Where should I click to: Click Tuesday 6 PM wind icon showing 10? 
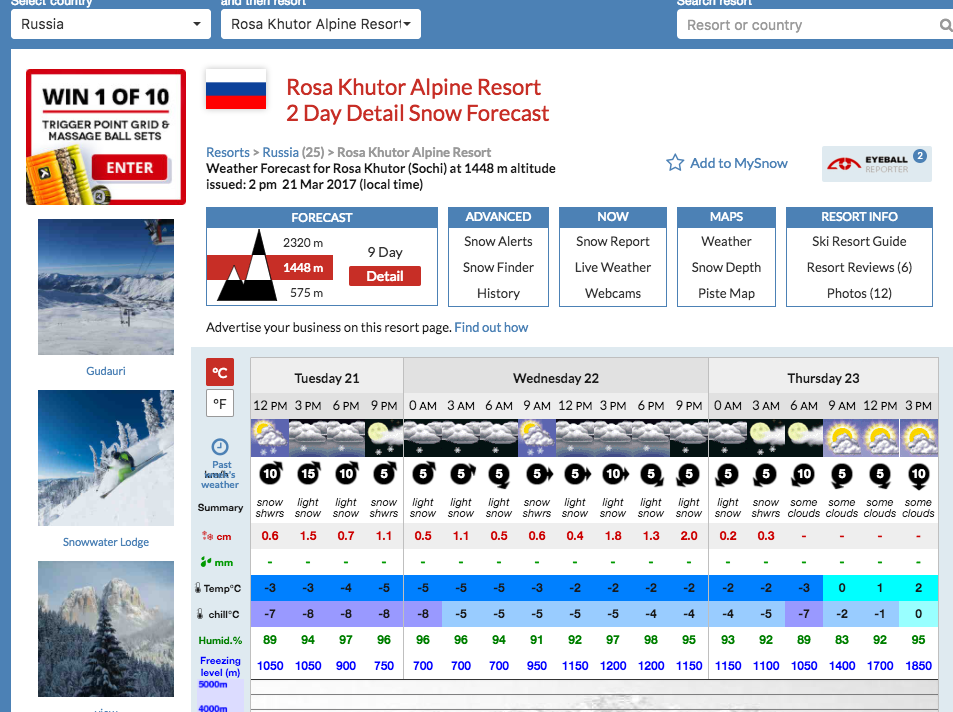(347, 474)
